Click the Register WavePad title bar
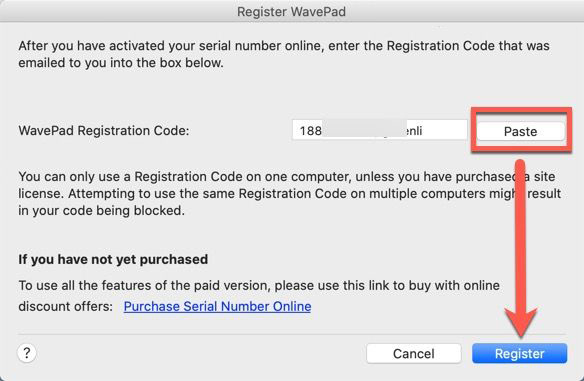584x381 pixels. pos(292,11)
